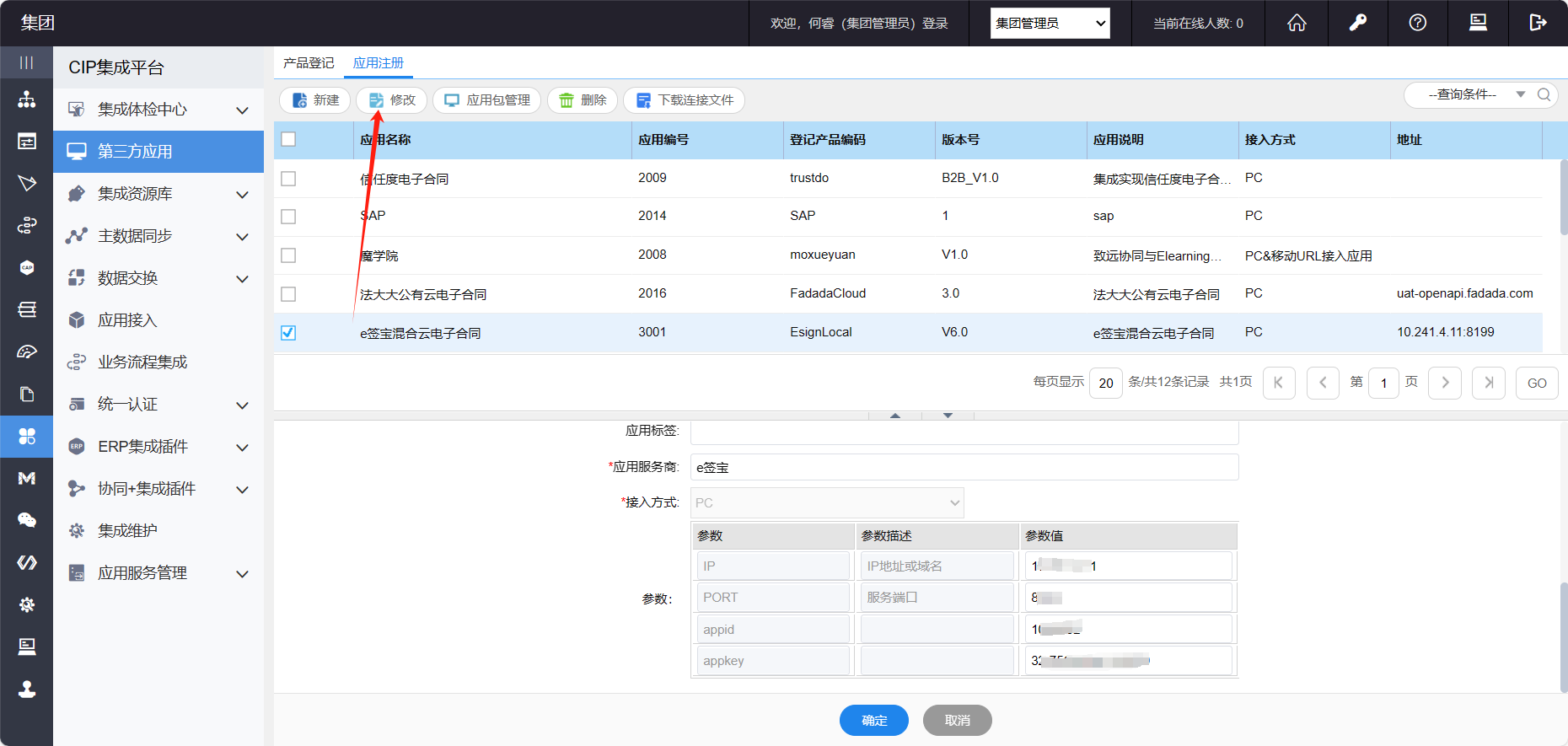Click the 确定 confirm button
Image resolution: width=1568 pixels, height=746 pixels.
pyautogui.click(x=873, y=720)
